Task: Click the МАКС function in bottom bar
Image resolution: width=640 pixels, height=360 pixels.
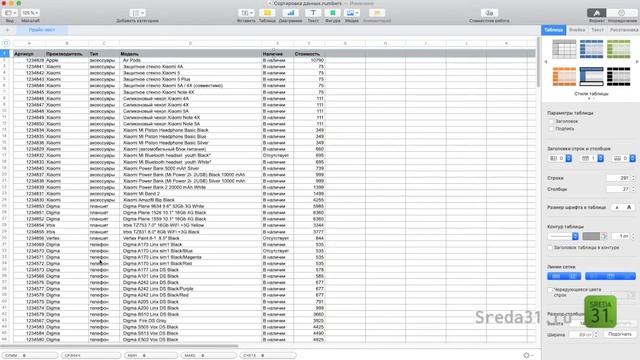Action: (209, 356)
